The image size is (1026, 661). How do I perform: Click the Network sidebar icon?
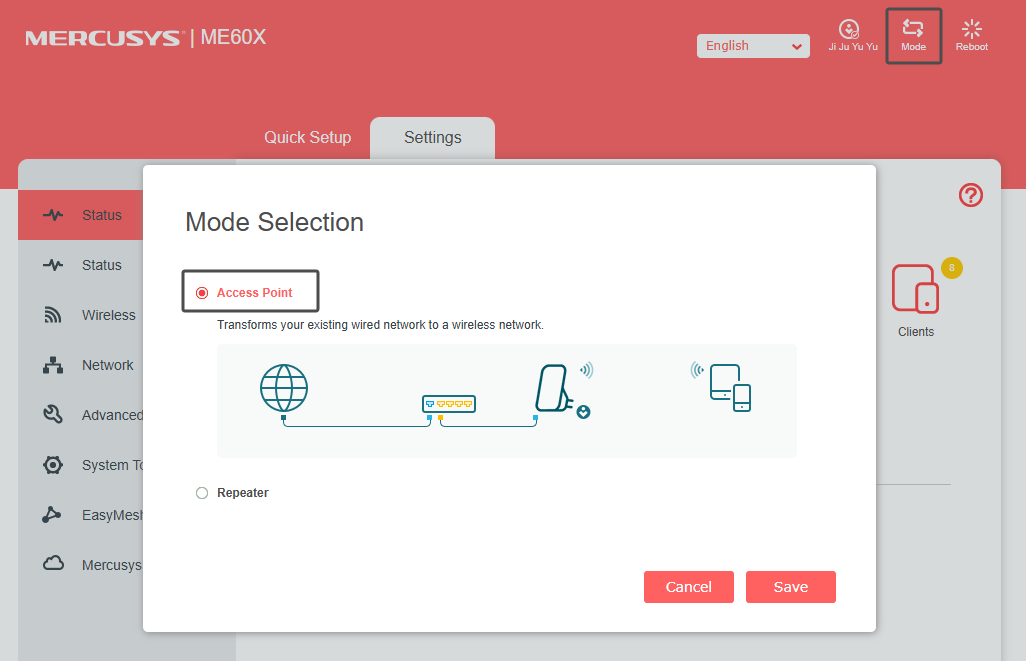(x=53, y=365)
